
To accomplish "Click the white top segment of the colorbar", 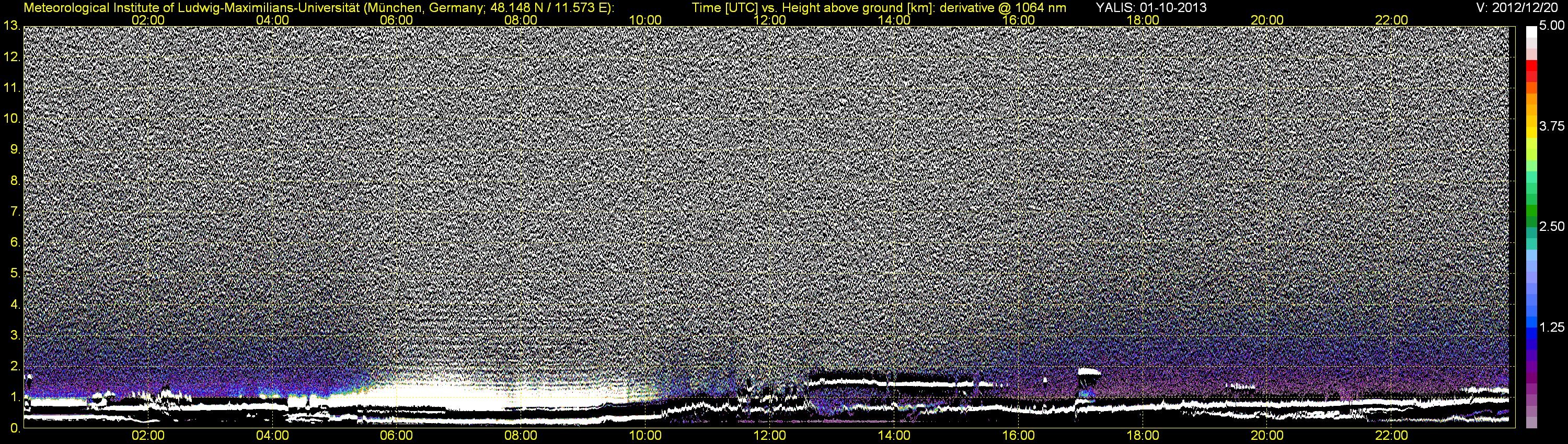I will pos(1531,32).
